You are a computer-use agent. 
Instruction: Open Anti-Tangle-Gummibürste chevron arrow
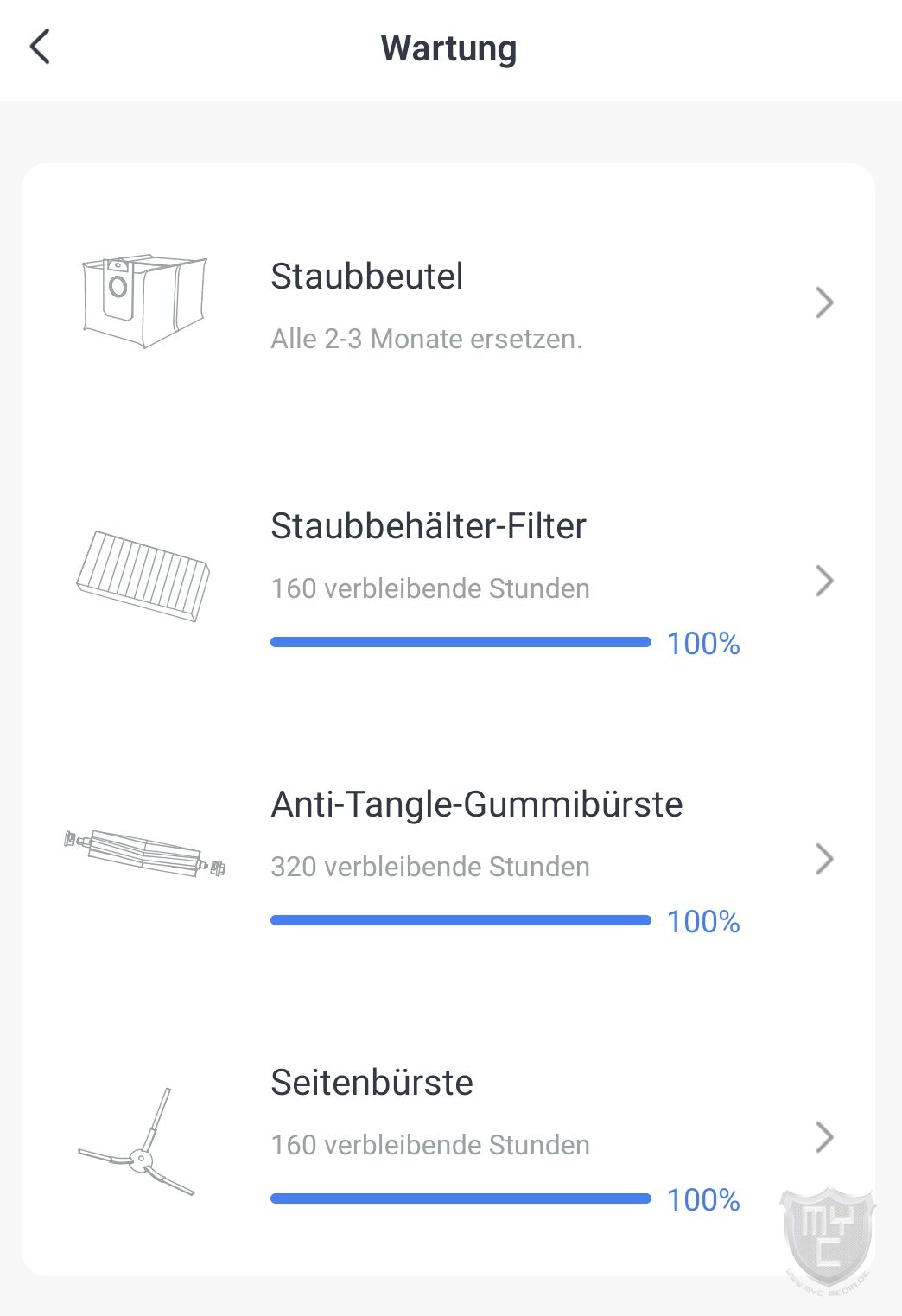pyautogui.click(x=824, y=859)
